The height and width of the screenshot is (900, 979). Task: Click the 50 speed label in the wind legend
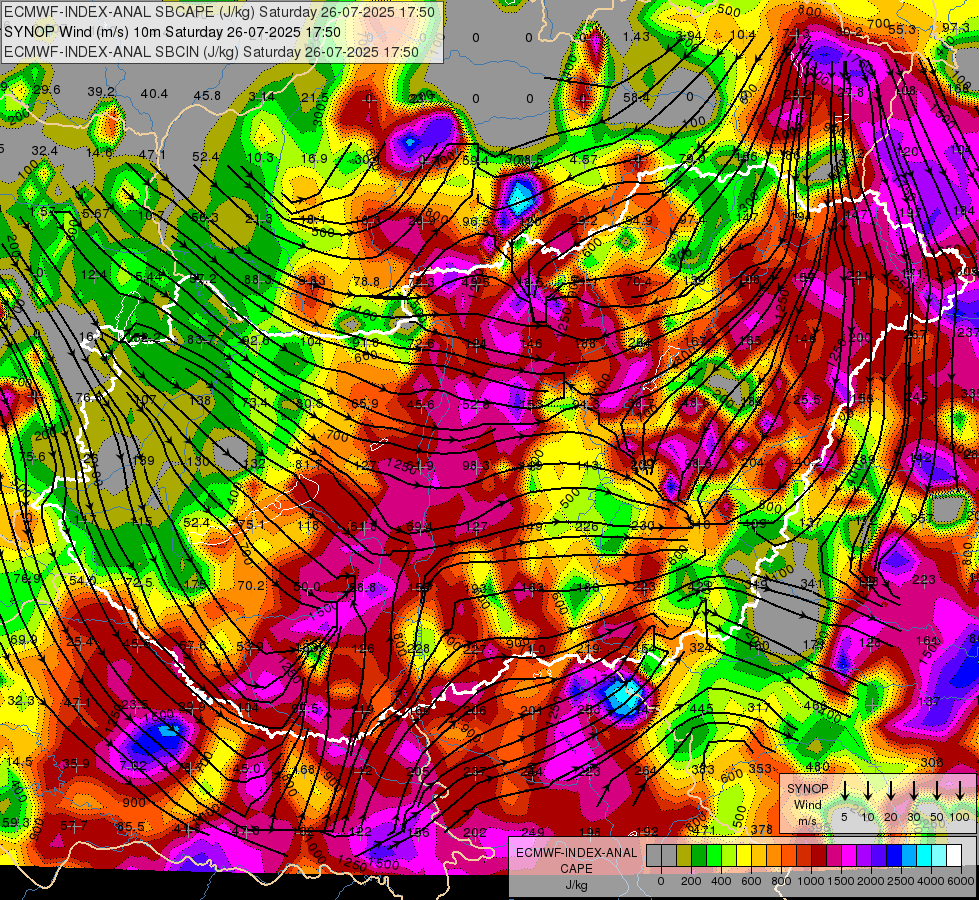point(937,817)
